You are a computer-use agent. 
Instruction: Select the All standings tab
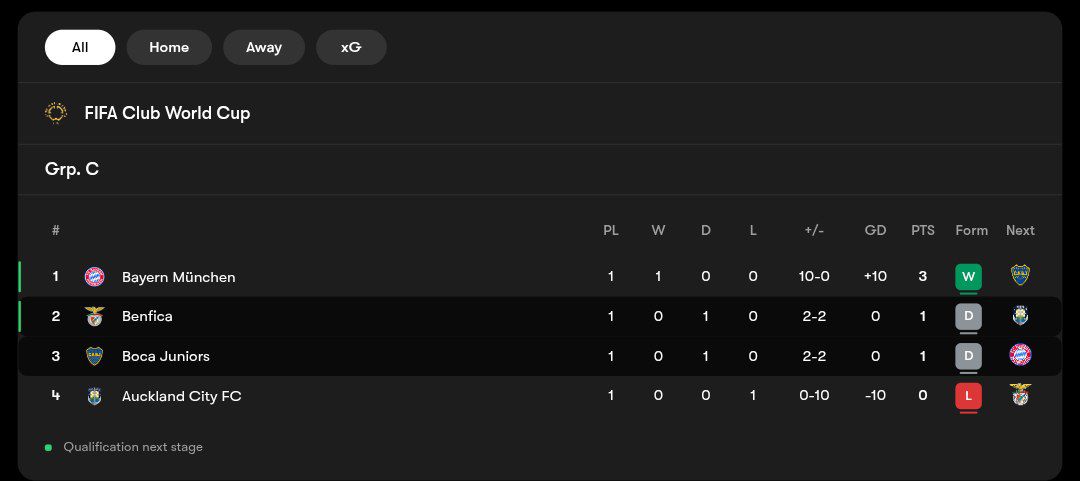point(80,48)
